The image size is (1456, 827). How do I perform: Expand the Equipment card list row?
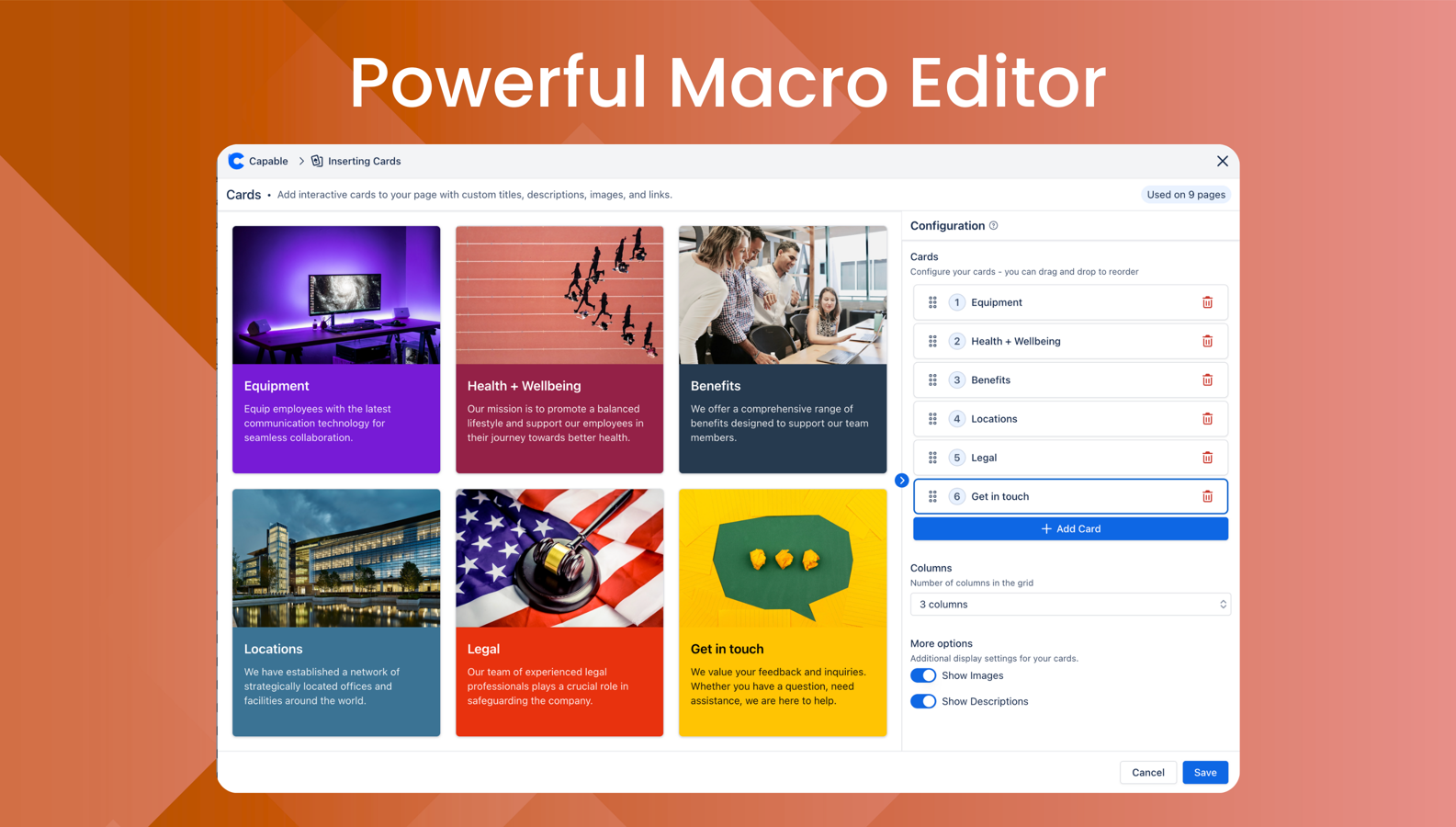pos(1070,302)
